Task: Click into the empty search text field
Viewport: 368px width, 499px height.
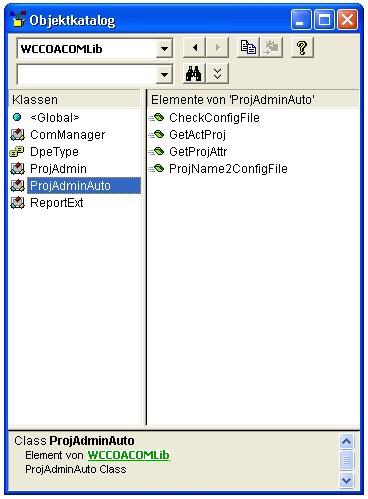Action: [87, 74]
